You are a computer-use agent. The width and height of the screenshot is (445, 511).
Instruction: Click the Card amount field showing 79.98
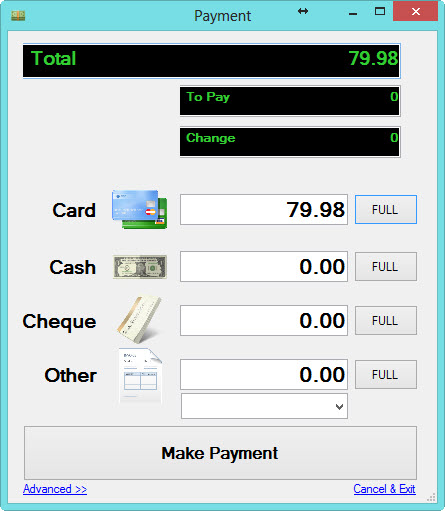pos(264,210)
